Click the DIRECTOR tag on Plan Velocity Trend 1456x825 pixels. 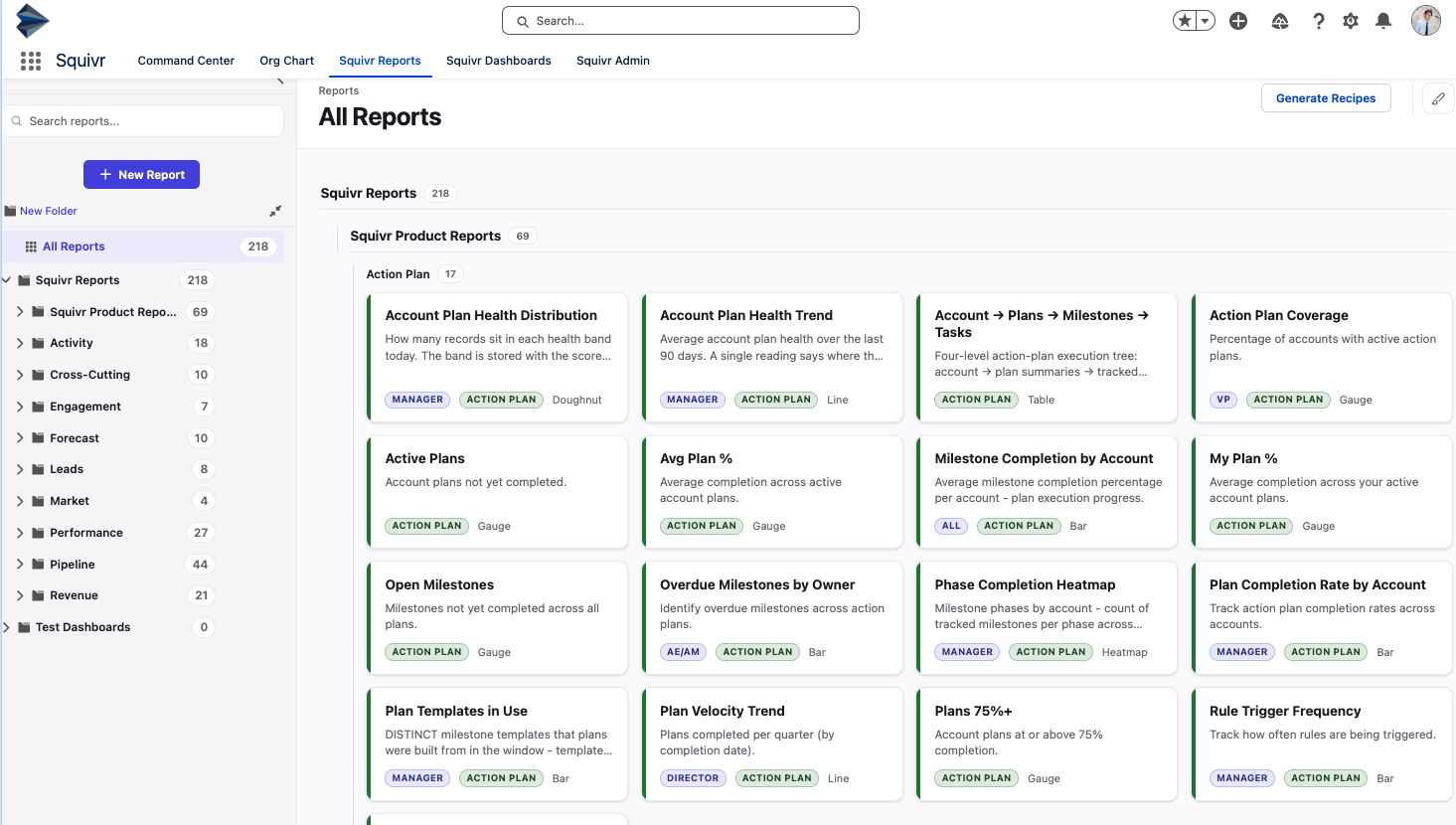[x=693, y=778]
